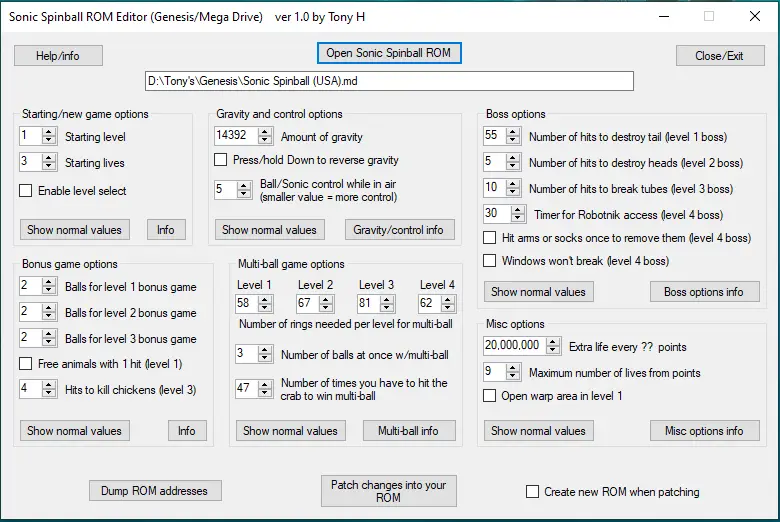Focus the ROM file path field
This screenshot has width=780, height=522.
tap(390, 81)
